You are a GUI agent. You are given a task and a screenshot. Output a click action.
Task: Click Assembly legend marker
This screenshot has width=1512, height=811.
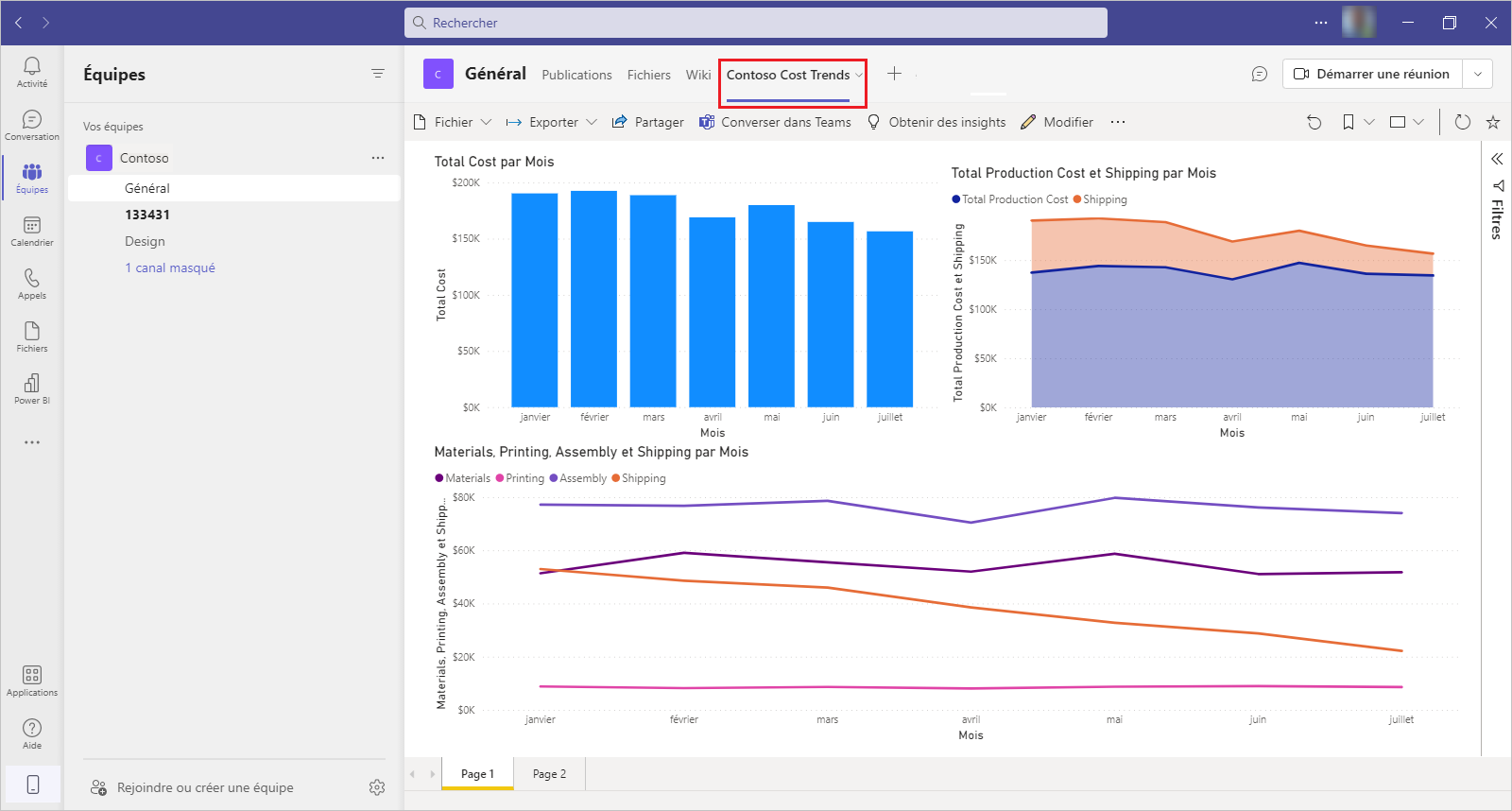click(x=554, y=478)
